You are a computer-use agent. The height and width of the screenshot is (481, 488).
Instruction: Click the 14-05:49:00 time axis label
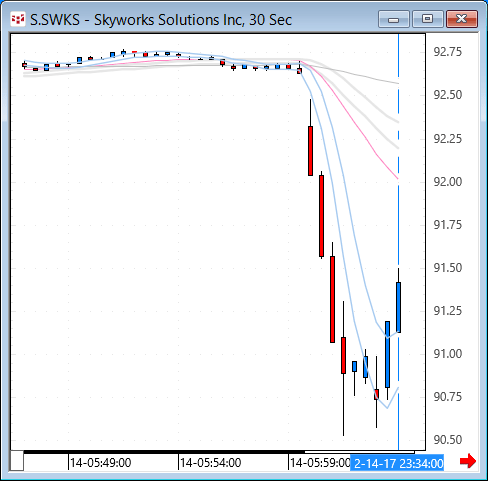coord(101,463)
